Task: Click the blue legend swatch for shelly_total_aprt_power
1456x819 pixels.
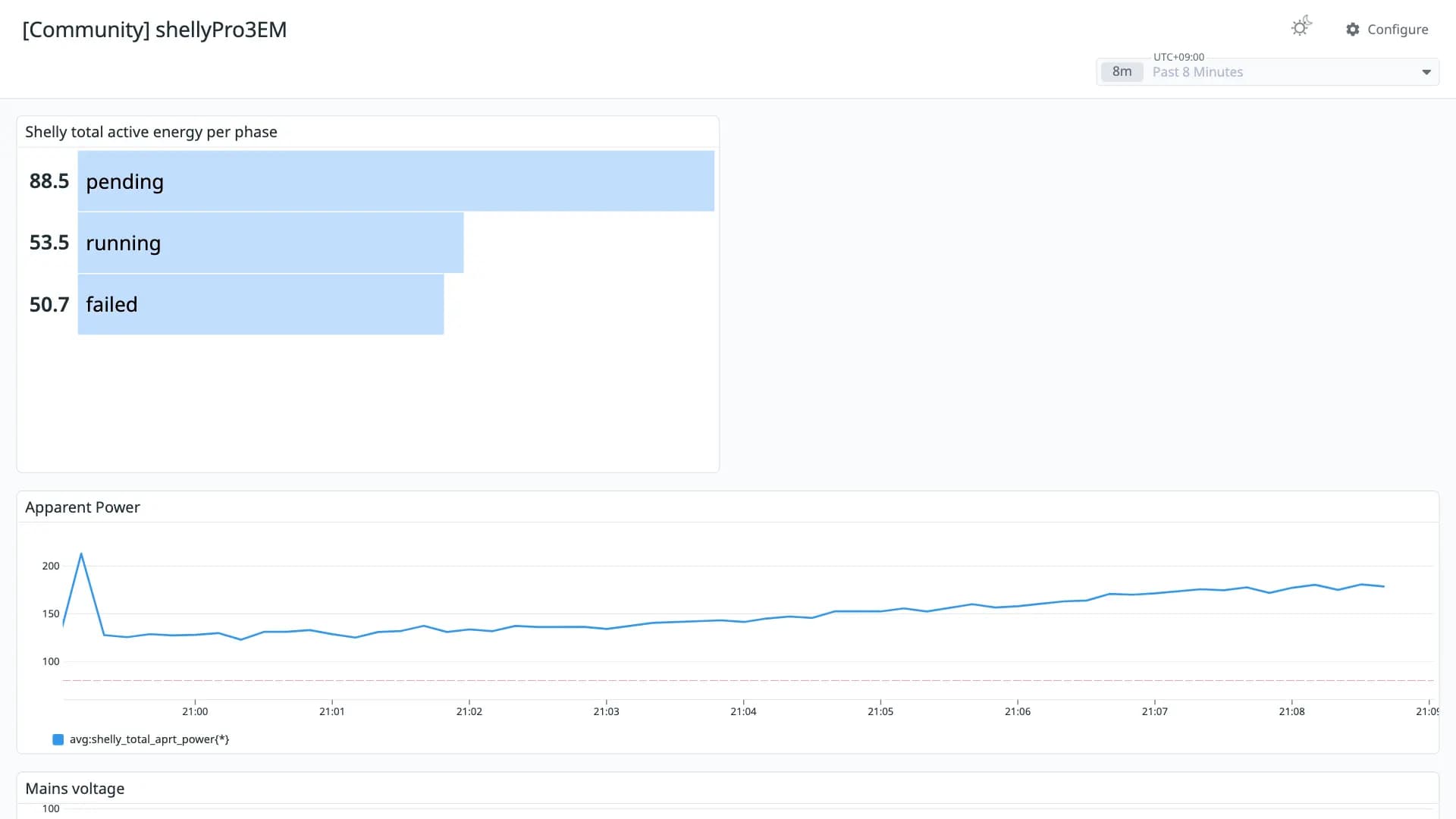Action: tap(58, 739)
